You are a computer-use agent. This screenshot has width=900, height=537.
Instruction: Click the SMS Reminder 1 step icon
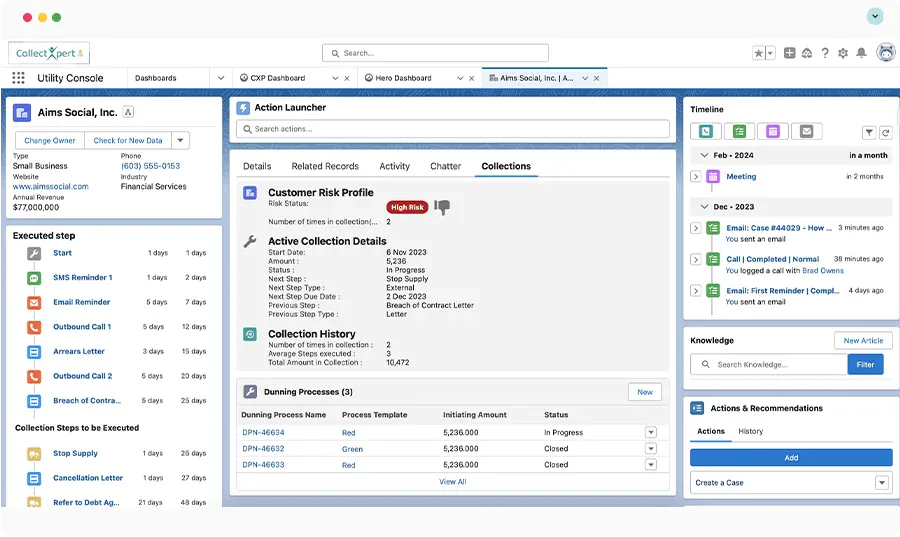pos(34,278)
